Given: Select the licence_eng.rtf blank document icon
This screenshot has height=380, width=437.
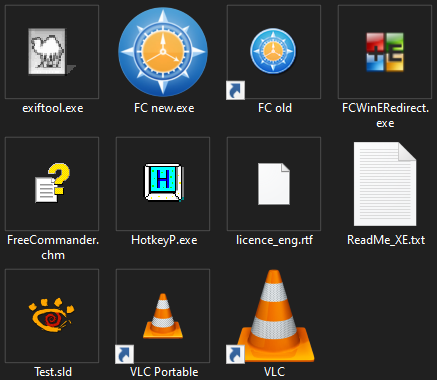Looking at the screenshot, I should [274, 184].
